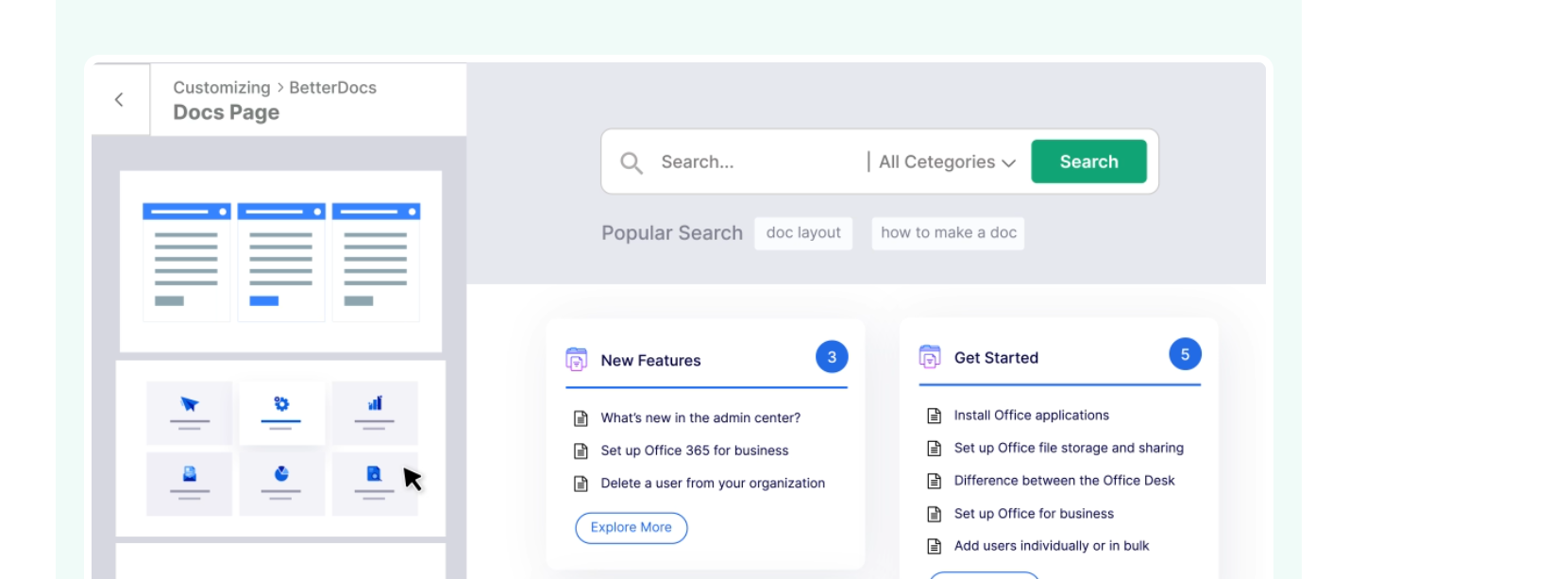Viewport: 1568px width, 579px height.
Task: Select the 'doc layout' popular search tag
Action: [802, 233]
